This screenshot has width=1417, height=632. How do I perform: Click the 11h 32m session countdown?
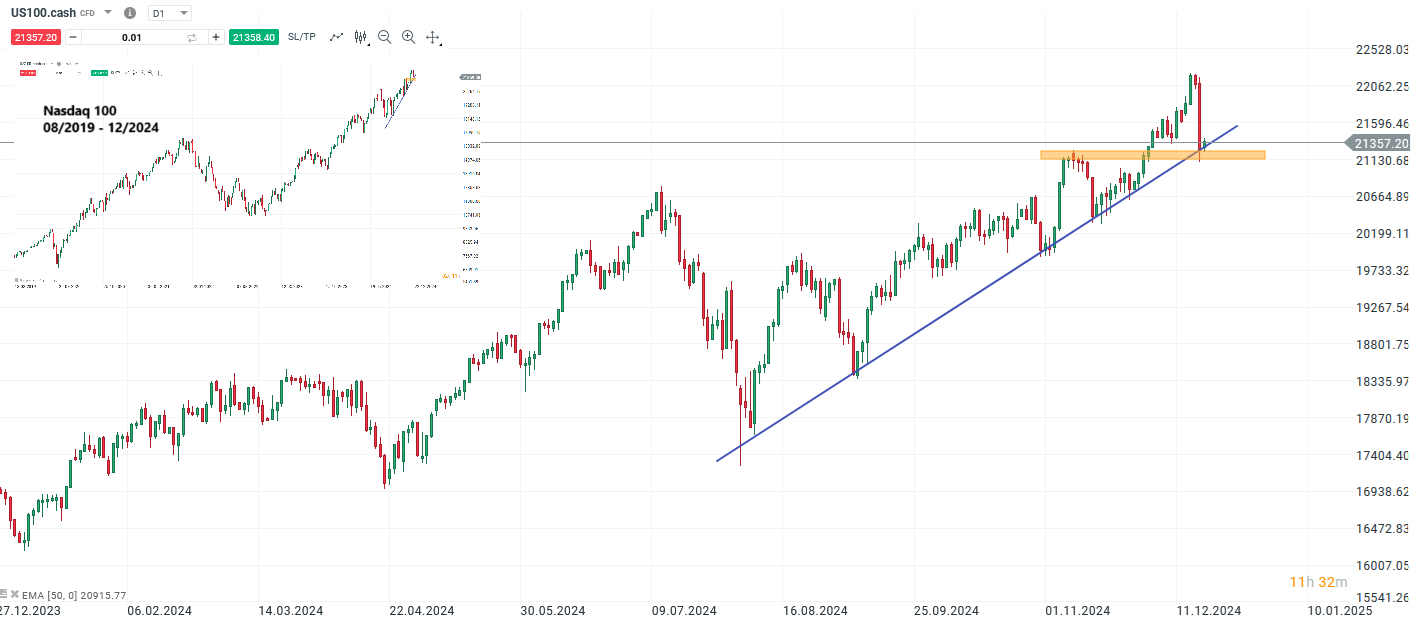coord(1317,581)
